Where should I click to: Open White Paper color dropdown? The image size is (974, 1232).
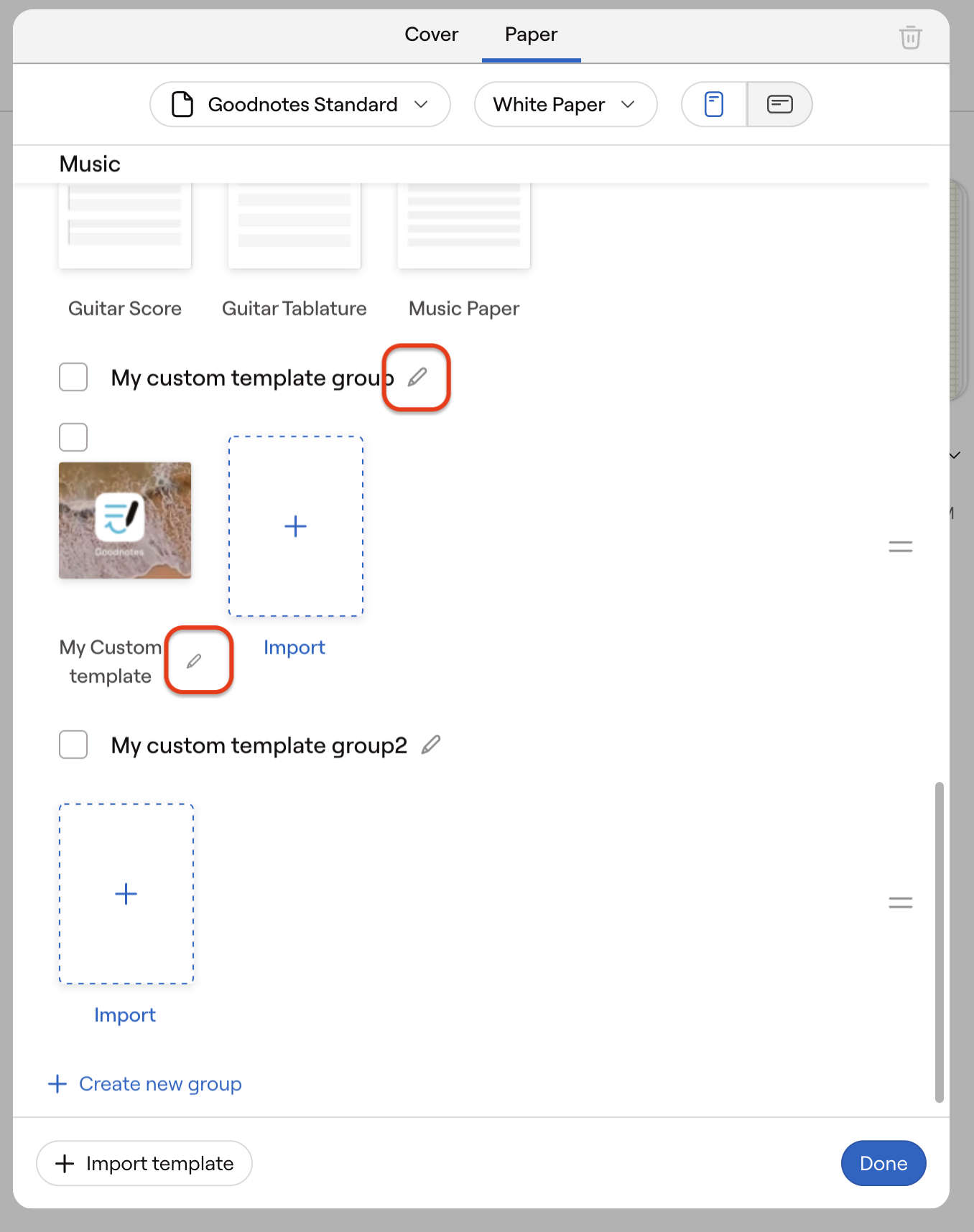point(566,104)
